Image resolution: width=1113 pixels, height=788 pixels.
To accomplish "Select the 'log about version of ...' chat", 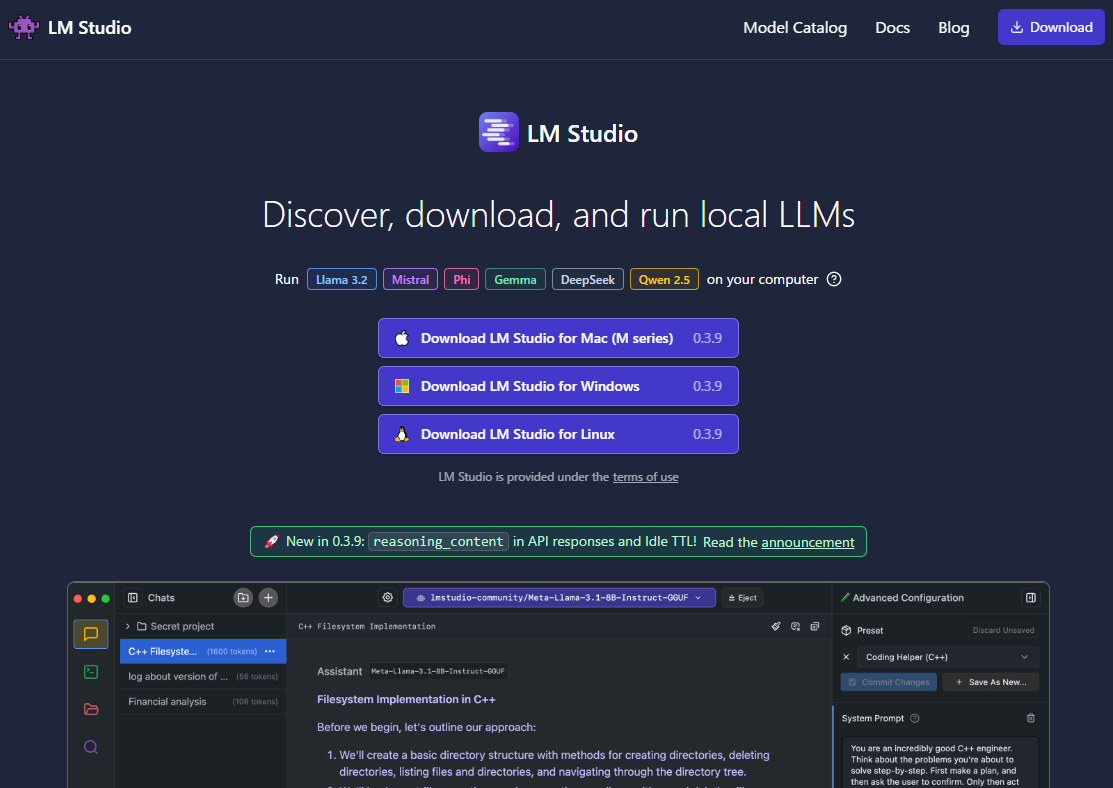I will [x=203, y=677].
